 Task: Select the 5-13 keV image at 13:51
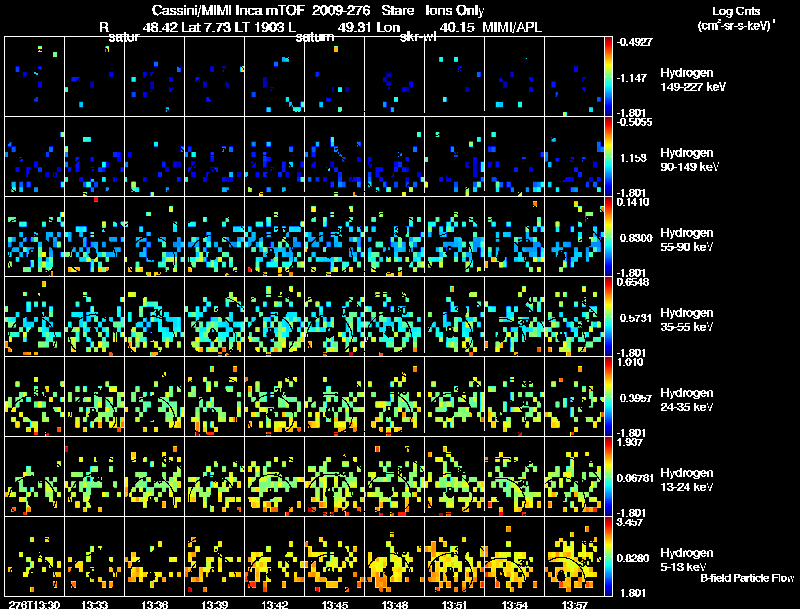click(x=455, y=556)
